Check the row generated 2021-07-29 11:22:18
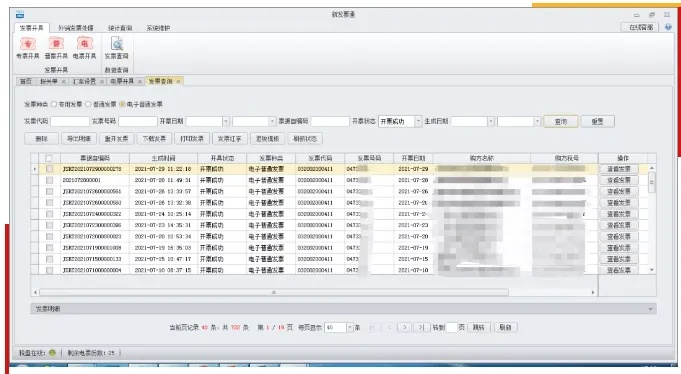This screenshot has width=681, height=374. point(50,169)
